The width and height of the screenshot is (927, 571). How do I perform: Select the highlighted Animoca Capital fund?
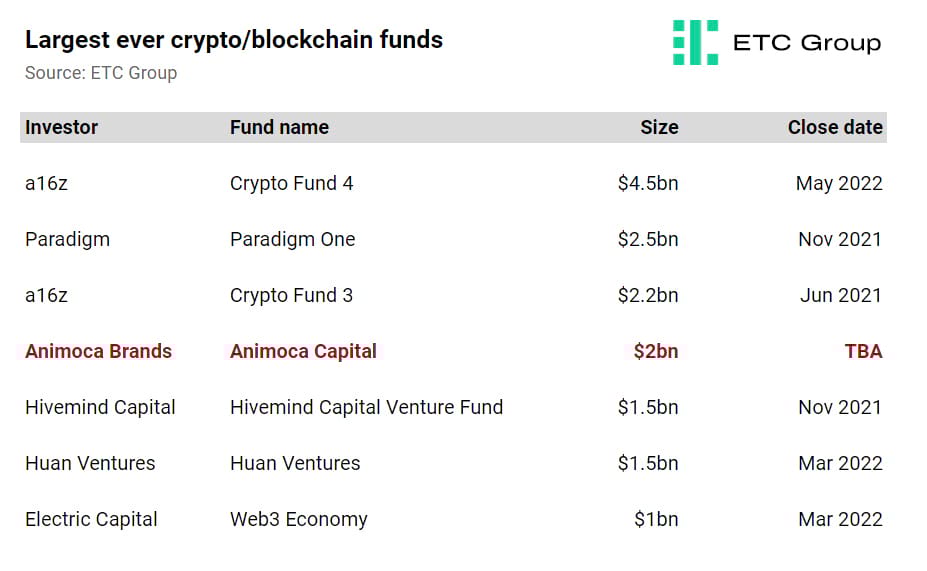coord(303,351)
